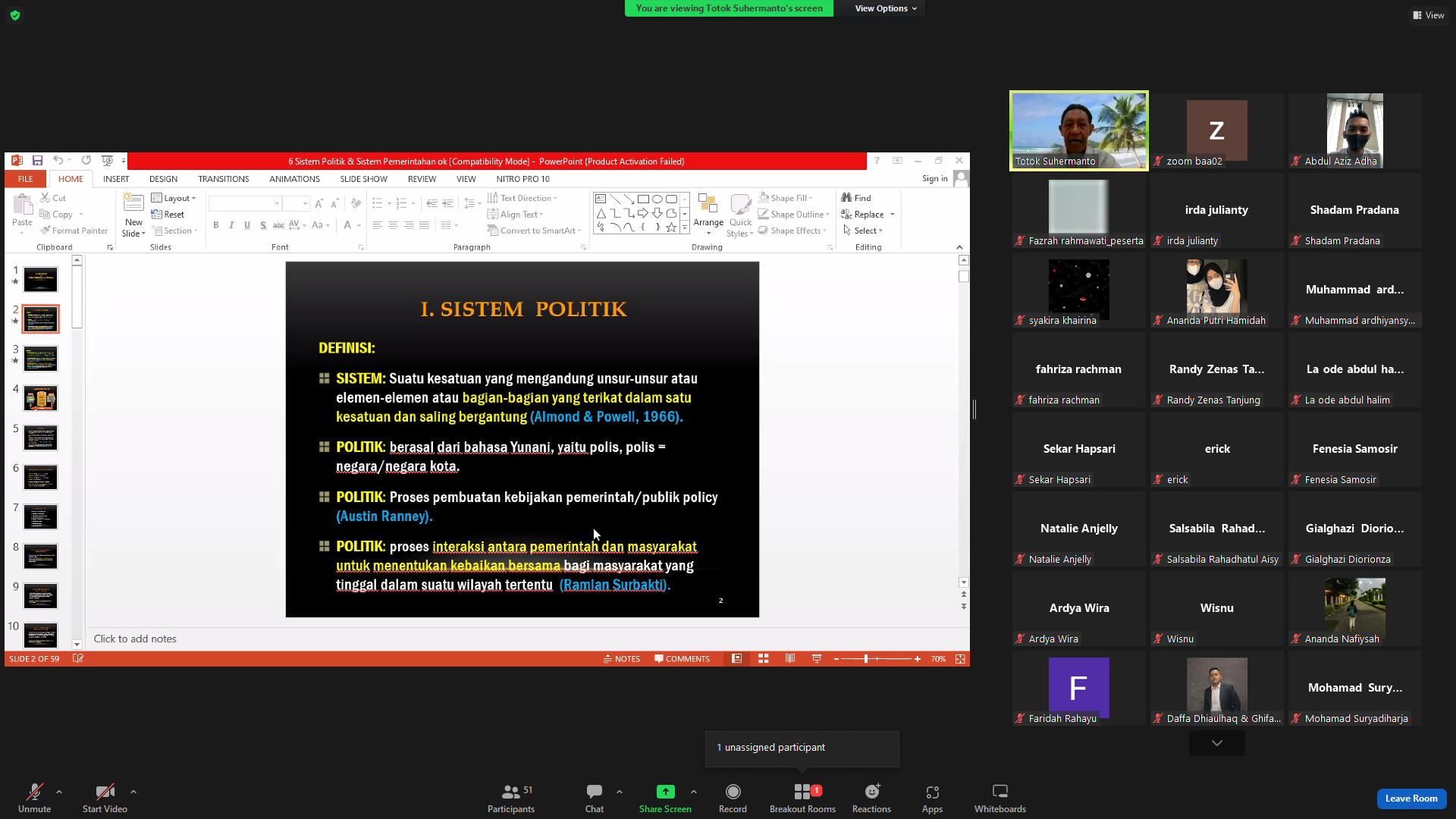
Task: Open the View Options dropdown
Action: (886, 8)
